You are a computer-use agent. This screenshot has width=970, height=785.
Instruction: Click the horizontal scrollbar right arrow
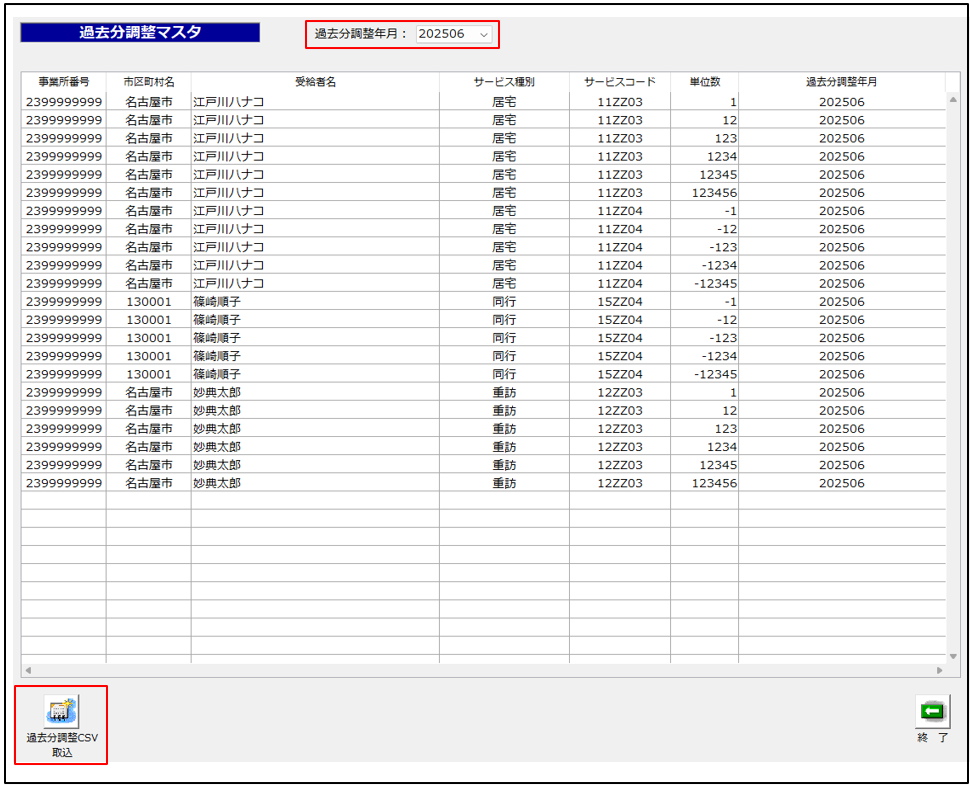pyautogui.click(x=939, y=670)
